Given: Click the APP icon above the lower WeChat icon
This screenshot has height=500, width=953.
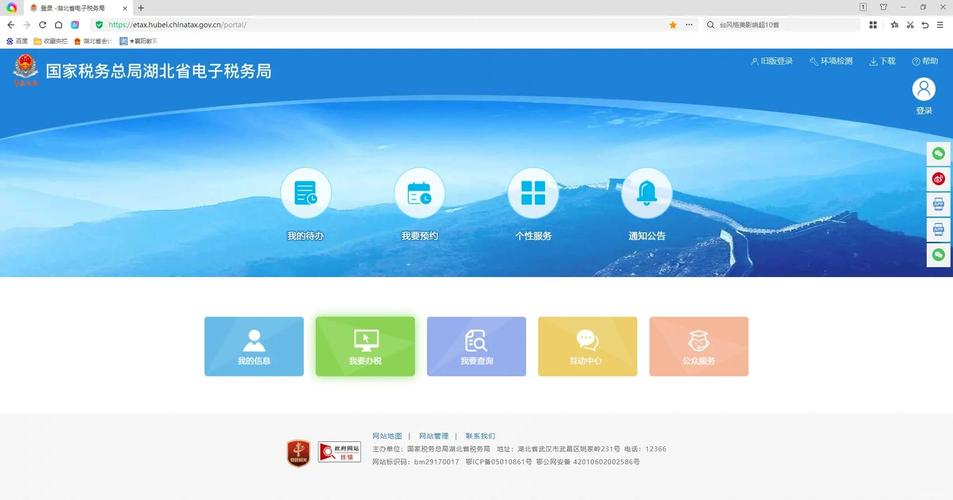Looking at the screenshot, I should 938,230.
